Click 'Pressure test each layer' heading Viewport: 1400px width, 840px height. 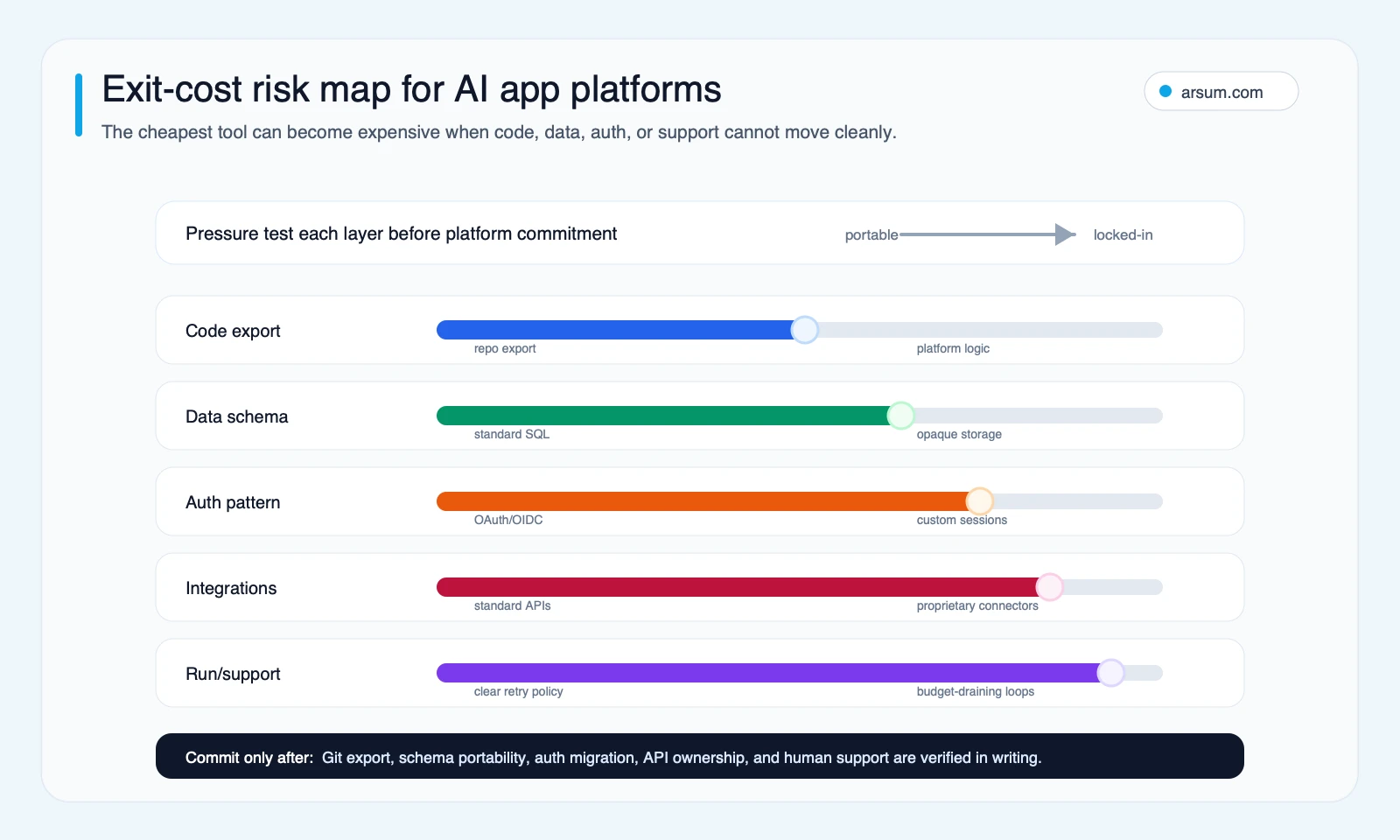(401, 234)
